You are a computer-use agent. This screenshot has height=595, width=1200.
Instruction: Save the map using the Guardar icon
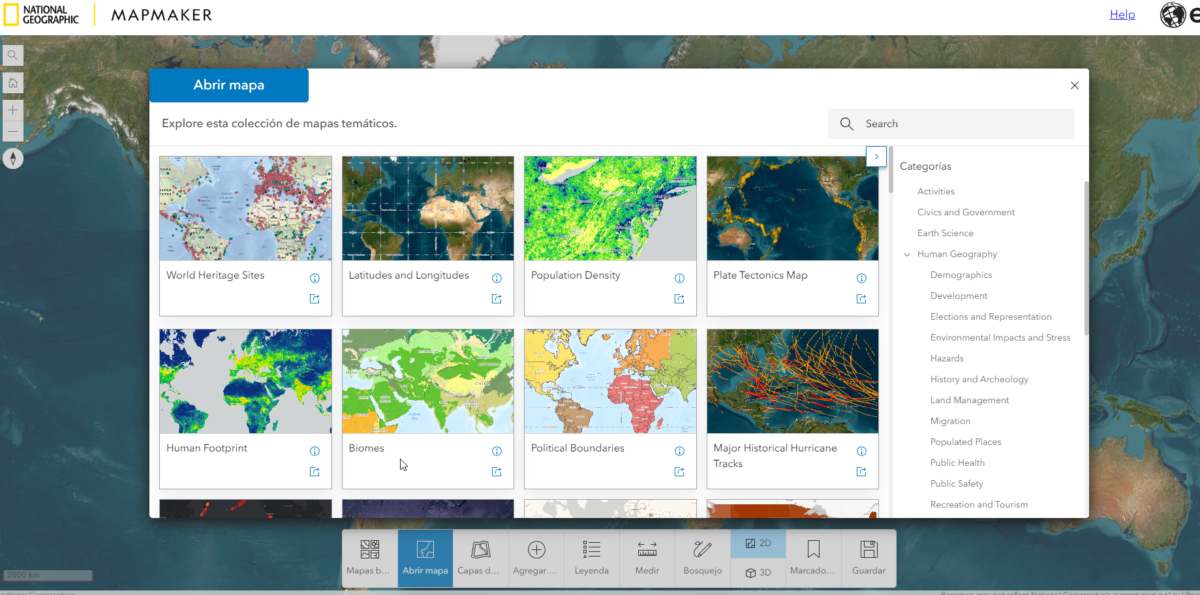tap(868, 557)
